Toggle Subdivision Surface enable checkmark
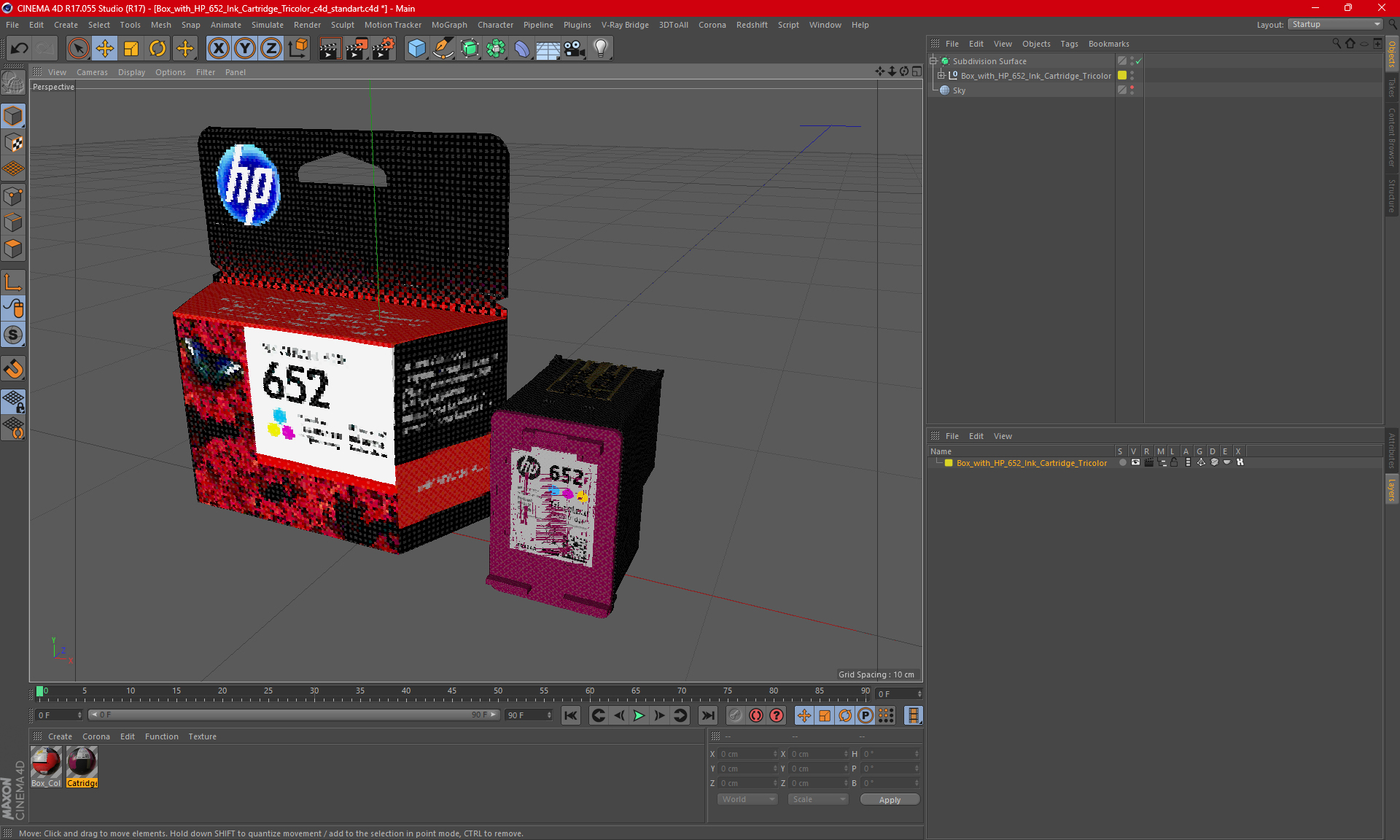Image resolution: width=1400 pixels, height=840 pixels. (1138, 61)
